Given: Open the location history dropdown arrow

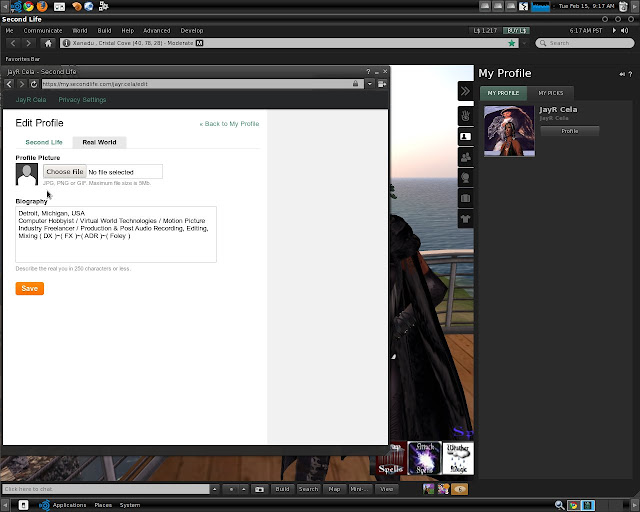Looking at the screenshot, I should click(x=524, y=43).
